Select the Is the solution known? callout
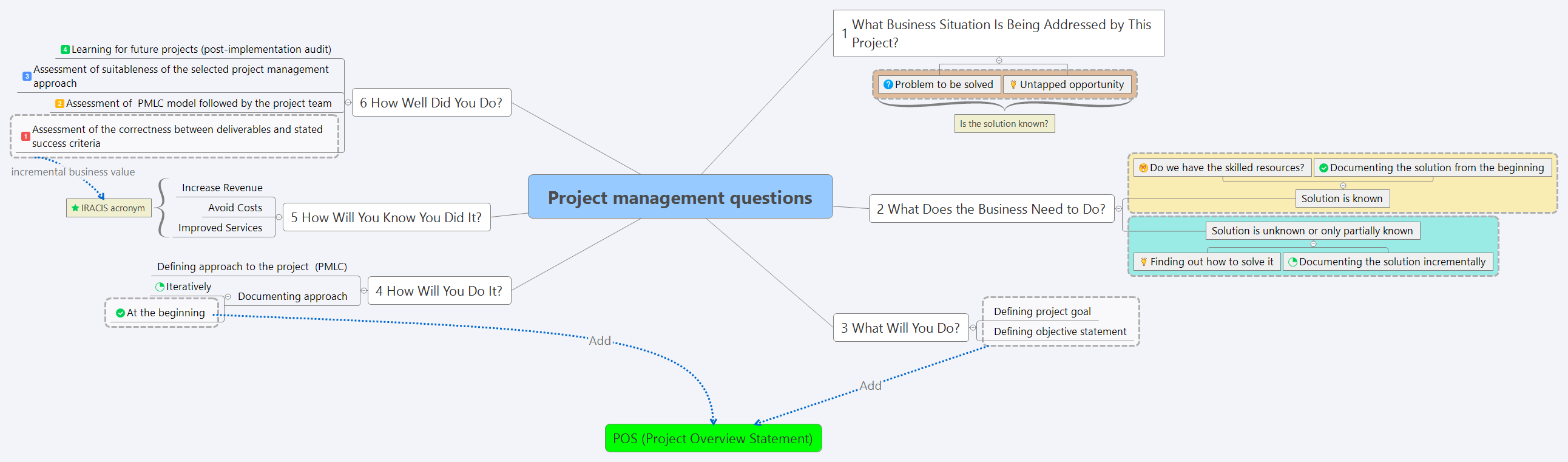The image size is (1568, 462). 1004,124
